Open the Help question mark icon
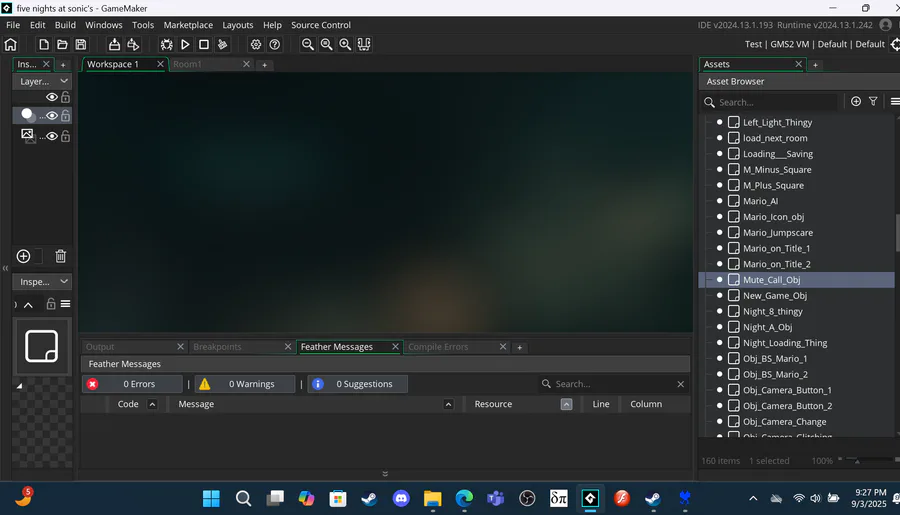Viewport: 900px width, 515px height. pos(275,44)
